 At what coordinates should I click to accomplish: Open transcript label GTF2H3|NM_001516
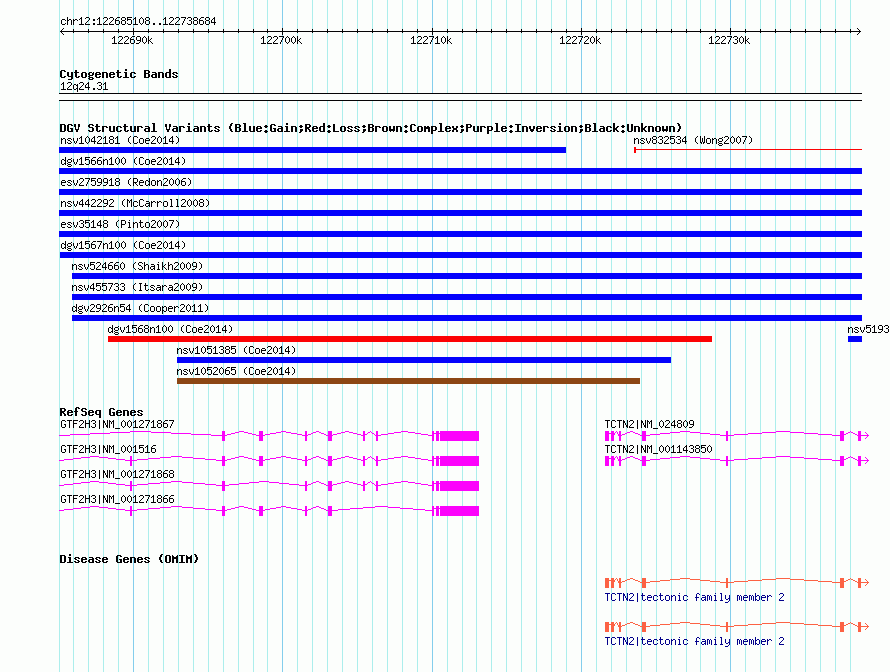108,449
